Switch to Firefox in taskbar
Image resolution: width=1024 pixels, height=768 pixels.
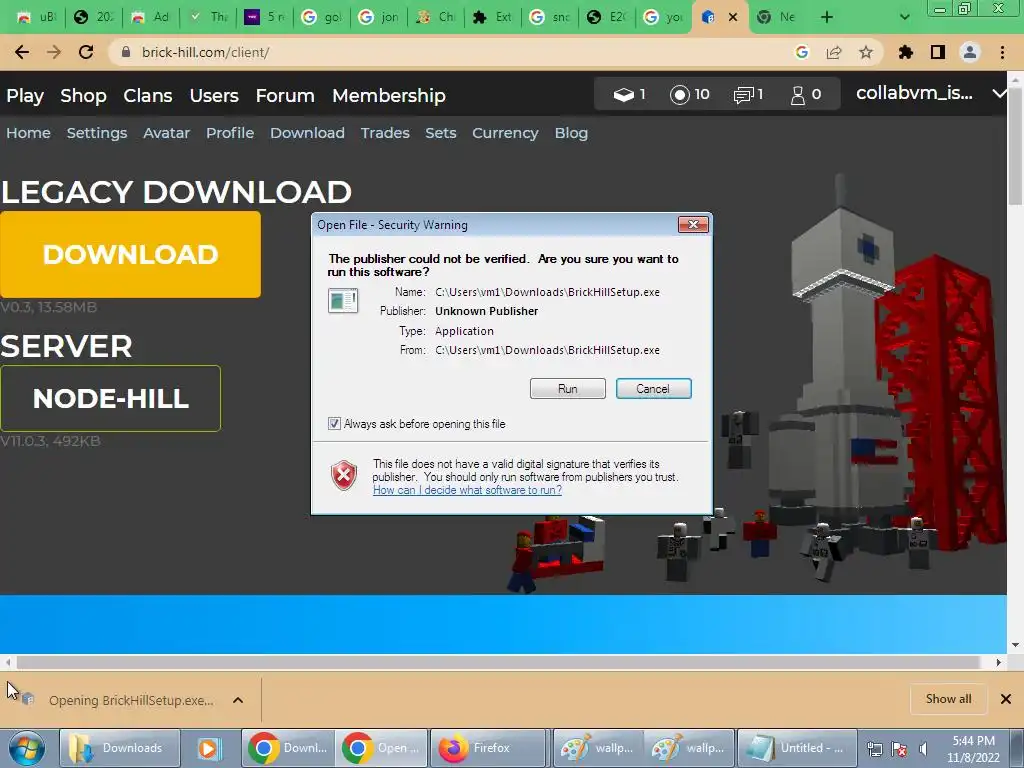tap(488, 748)
